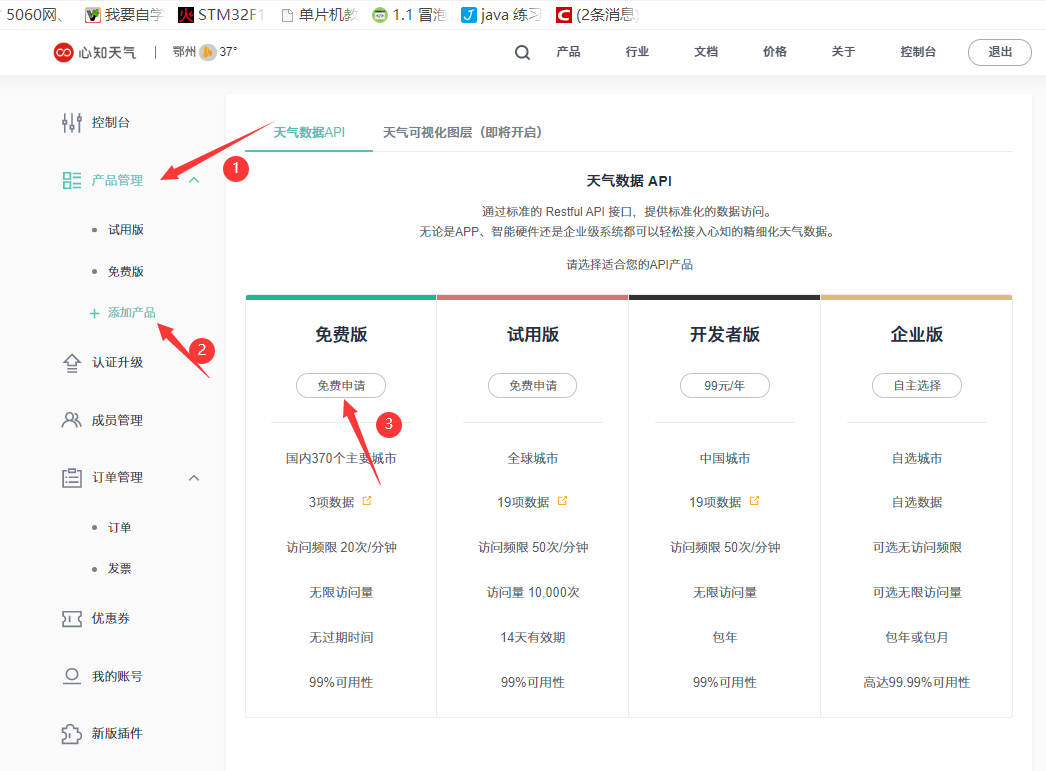The image size is (1046, 771).
Task: Click the 认证升级 badge icon
Action: 71,363
